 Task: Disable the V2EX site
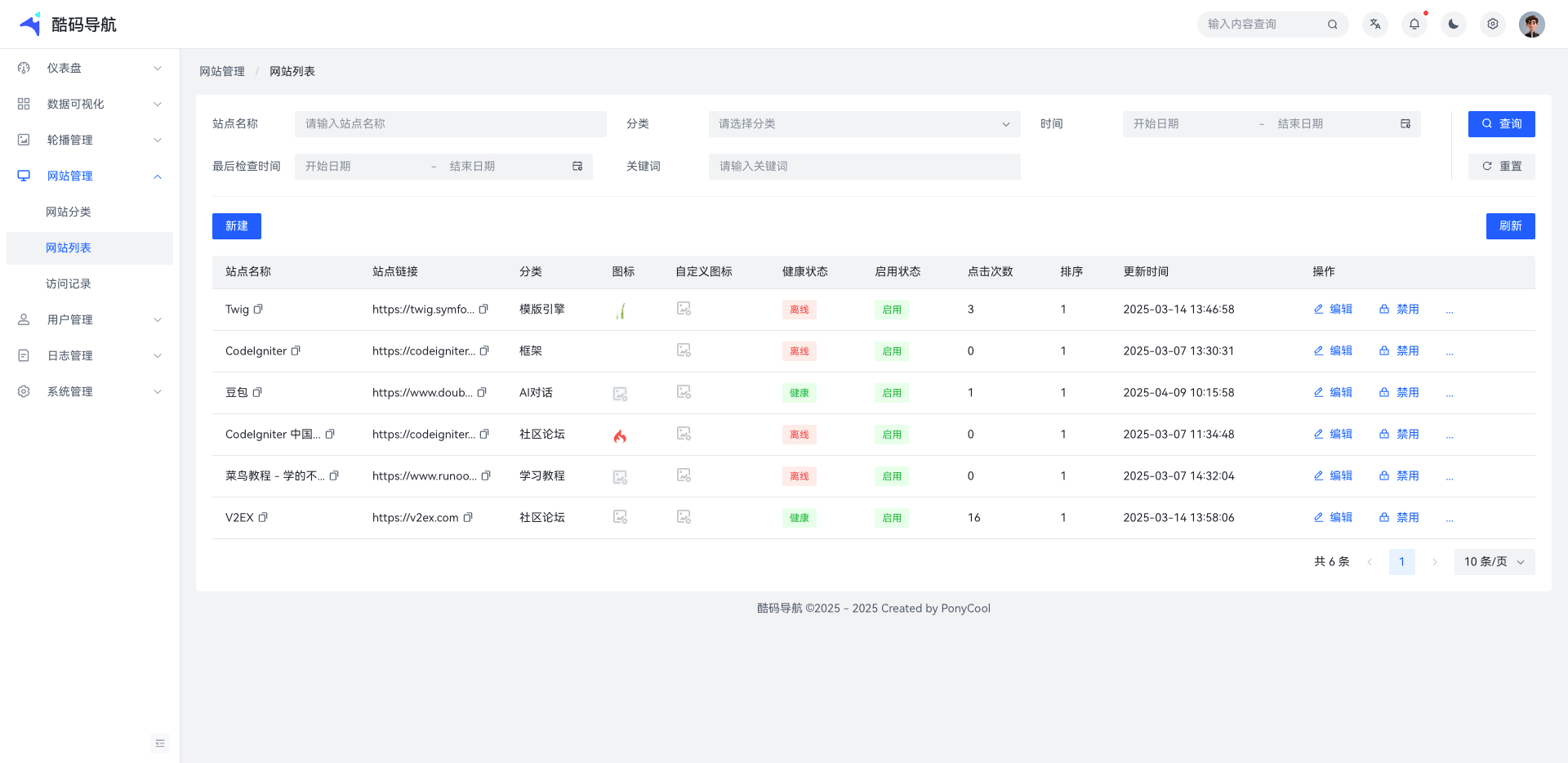1399,518
